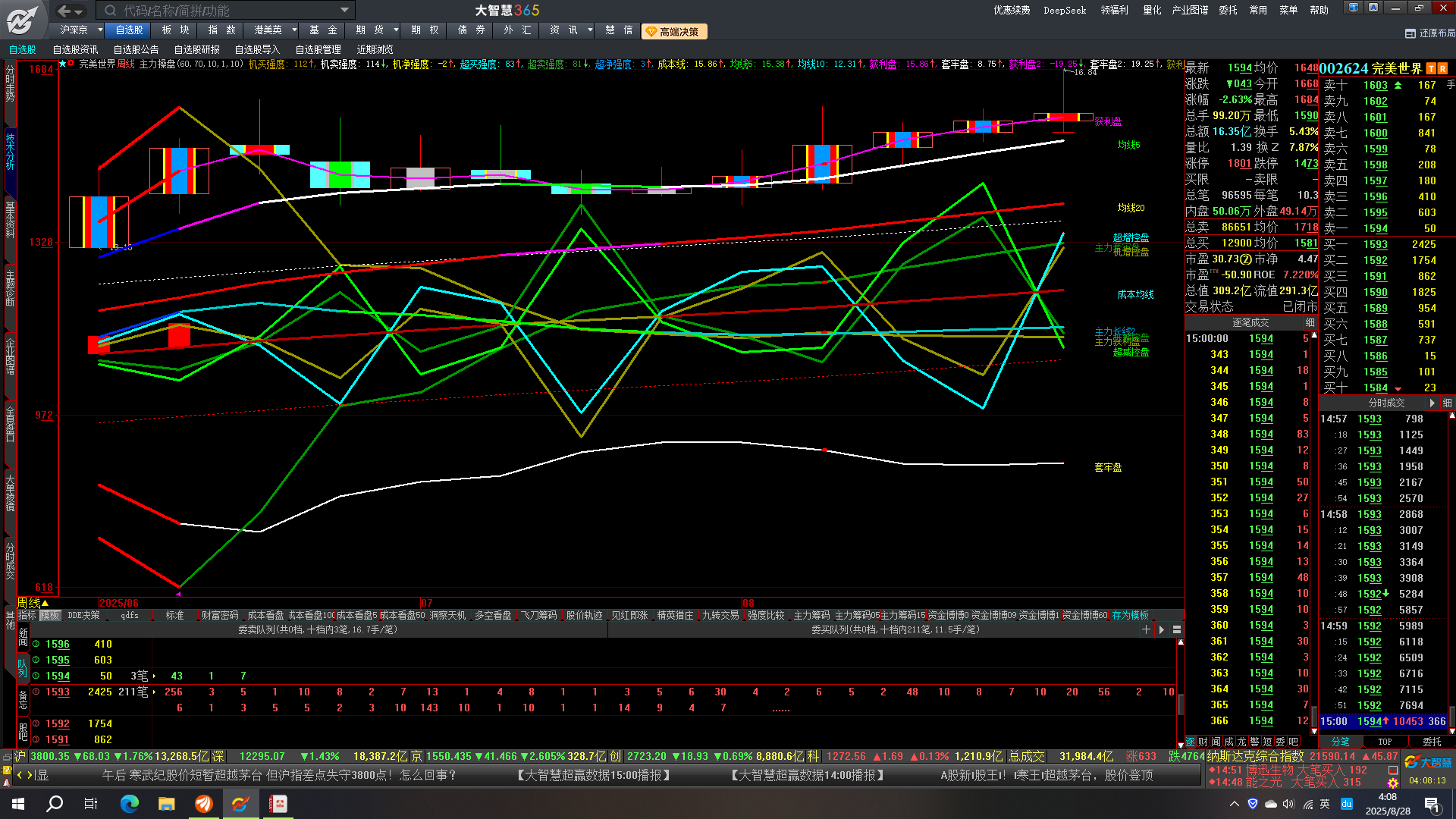Click the 细 detail button in 逐笔成交 header

click(x=1310, y=323)
